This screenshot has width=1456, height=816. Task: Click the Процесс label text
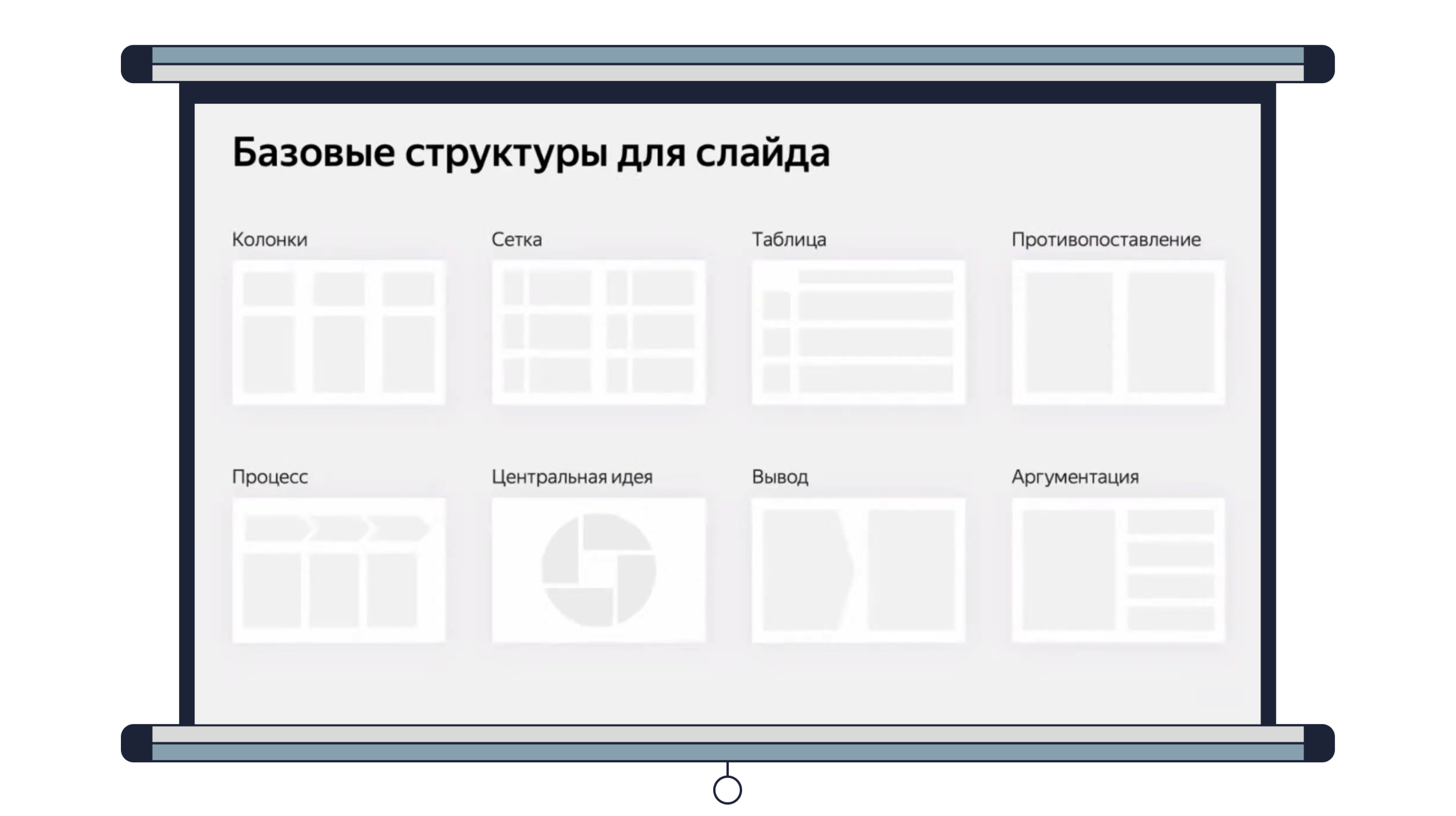(270, 477)
